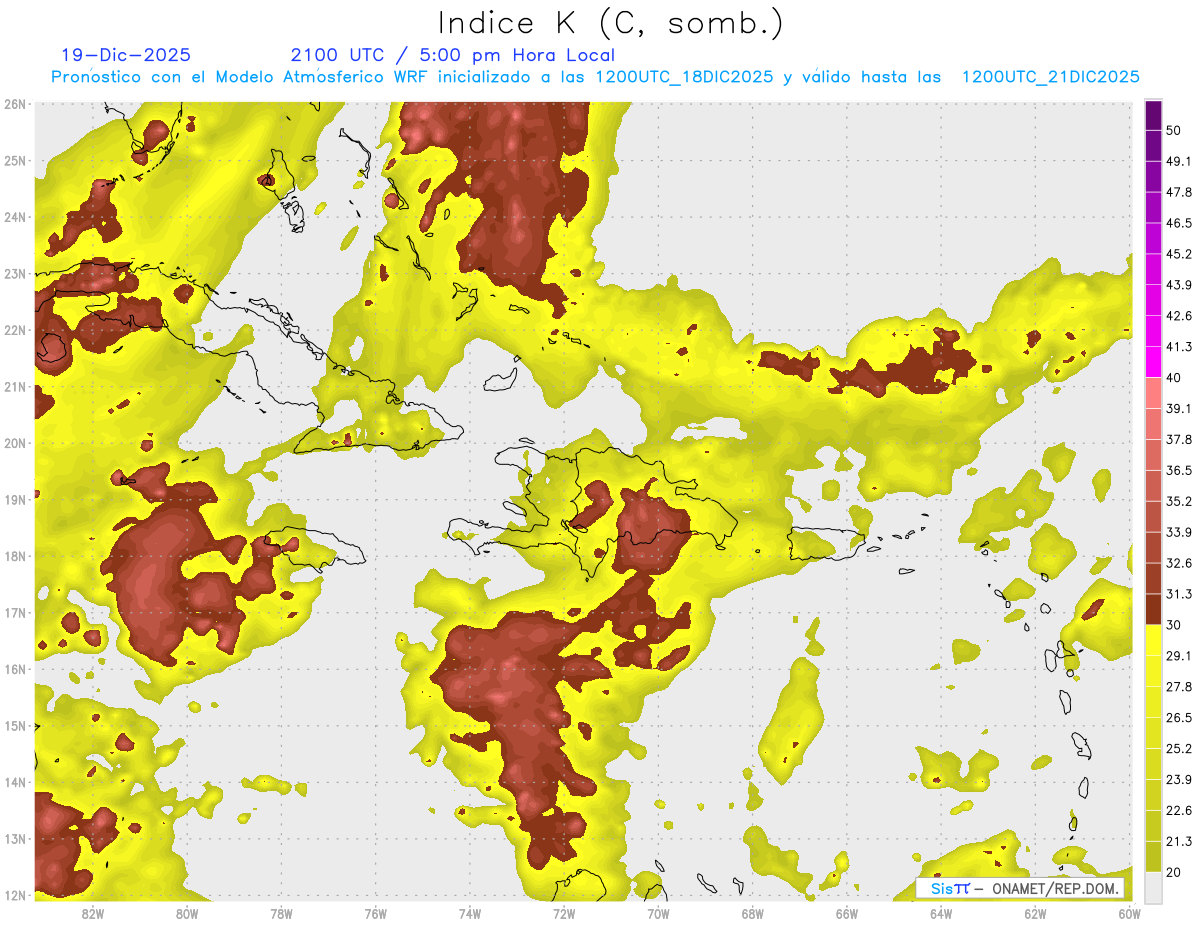Click the color scale value "47.8"

pos(1179,192)
